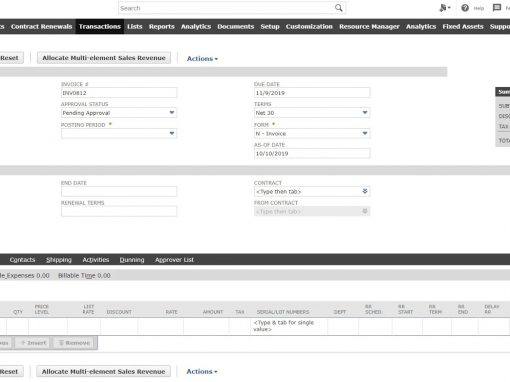Click bottom Allocate Multi-element Sales Revenue button

pyautogui.click(x=103, y=371)
